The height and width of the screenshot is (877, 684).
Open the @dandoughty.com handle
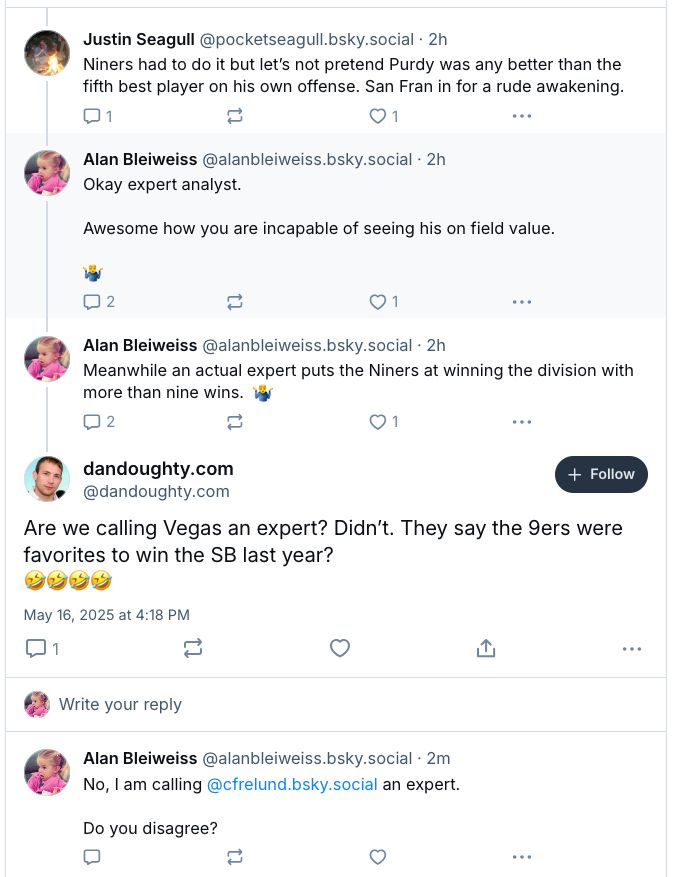[156, 492]
